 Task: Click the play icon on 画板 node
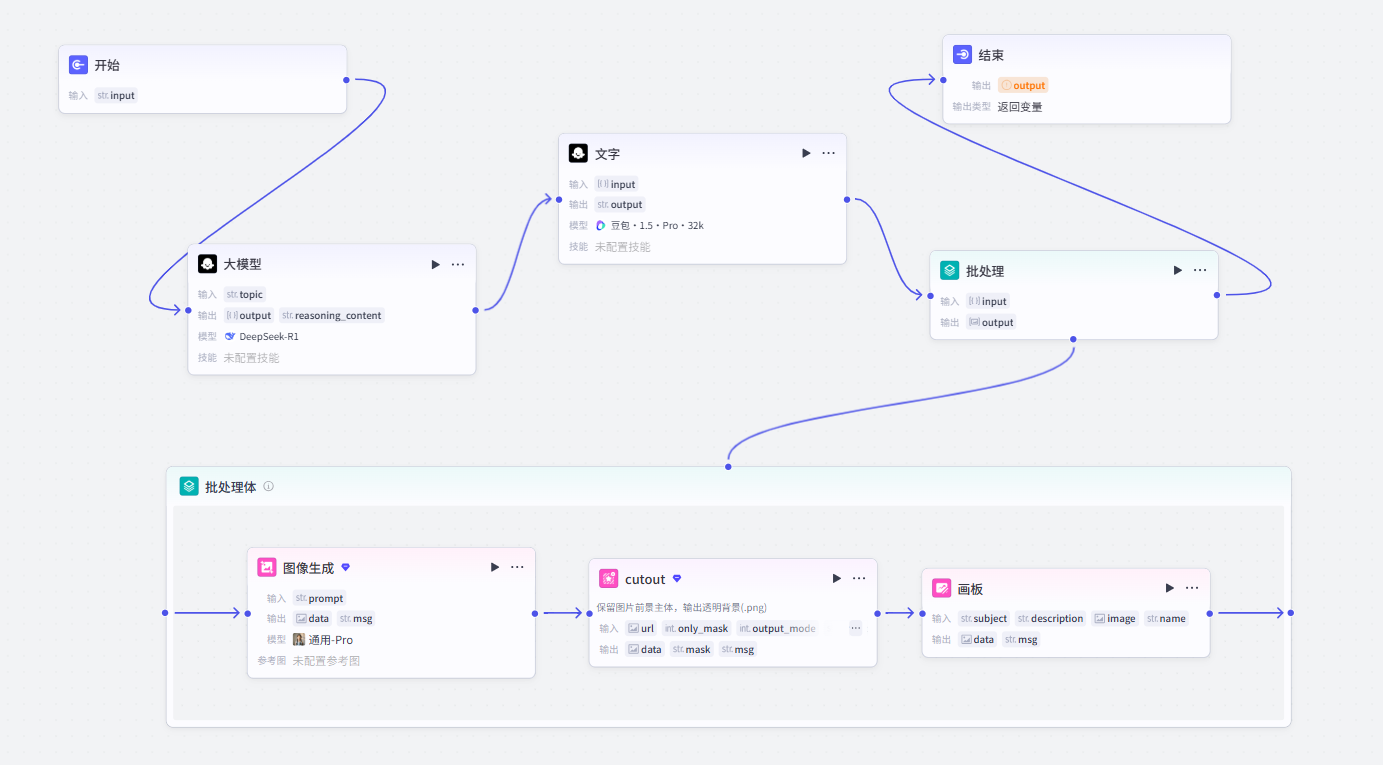click(1170, 588)
